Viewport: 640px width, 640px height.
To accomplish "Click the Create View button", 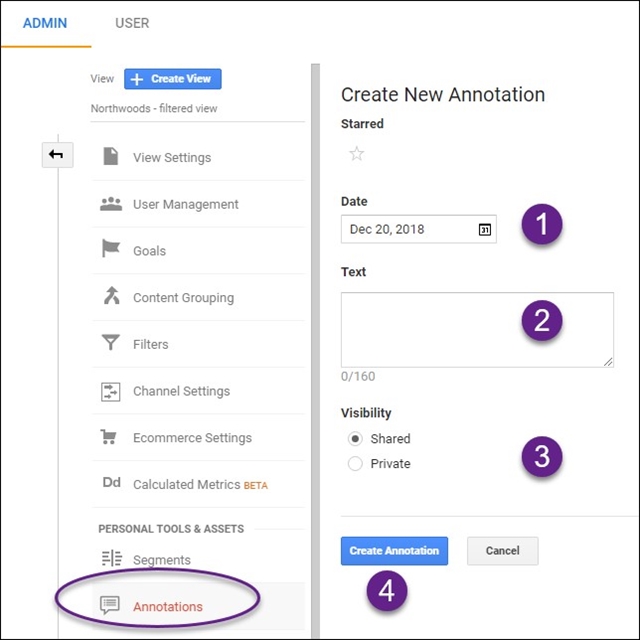I will [x=173, y=79].
